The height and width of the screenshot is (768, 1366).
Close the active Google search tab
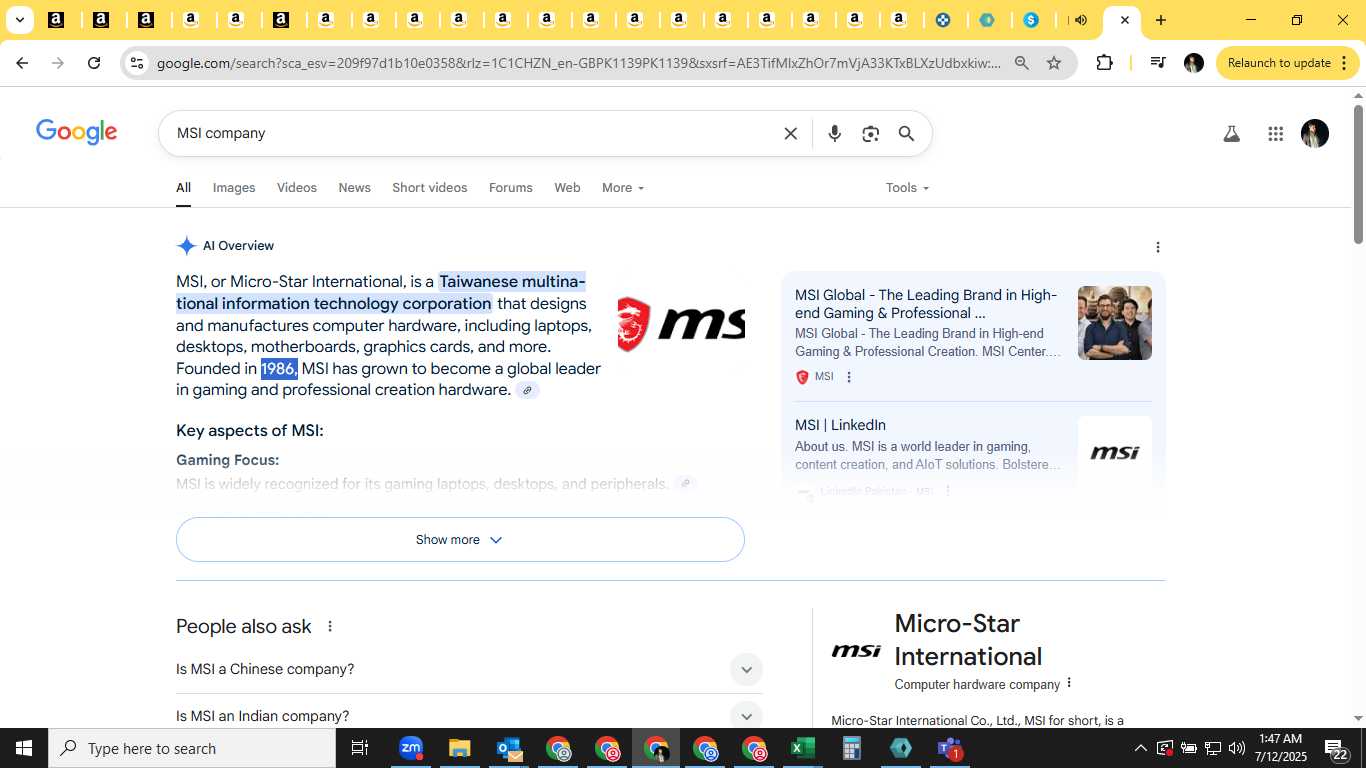pos(1124,20)
